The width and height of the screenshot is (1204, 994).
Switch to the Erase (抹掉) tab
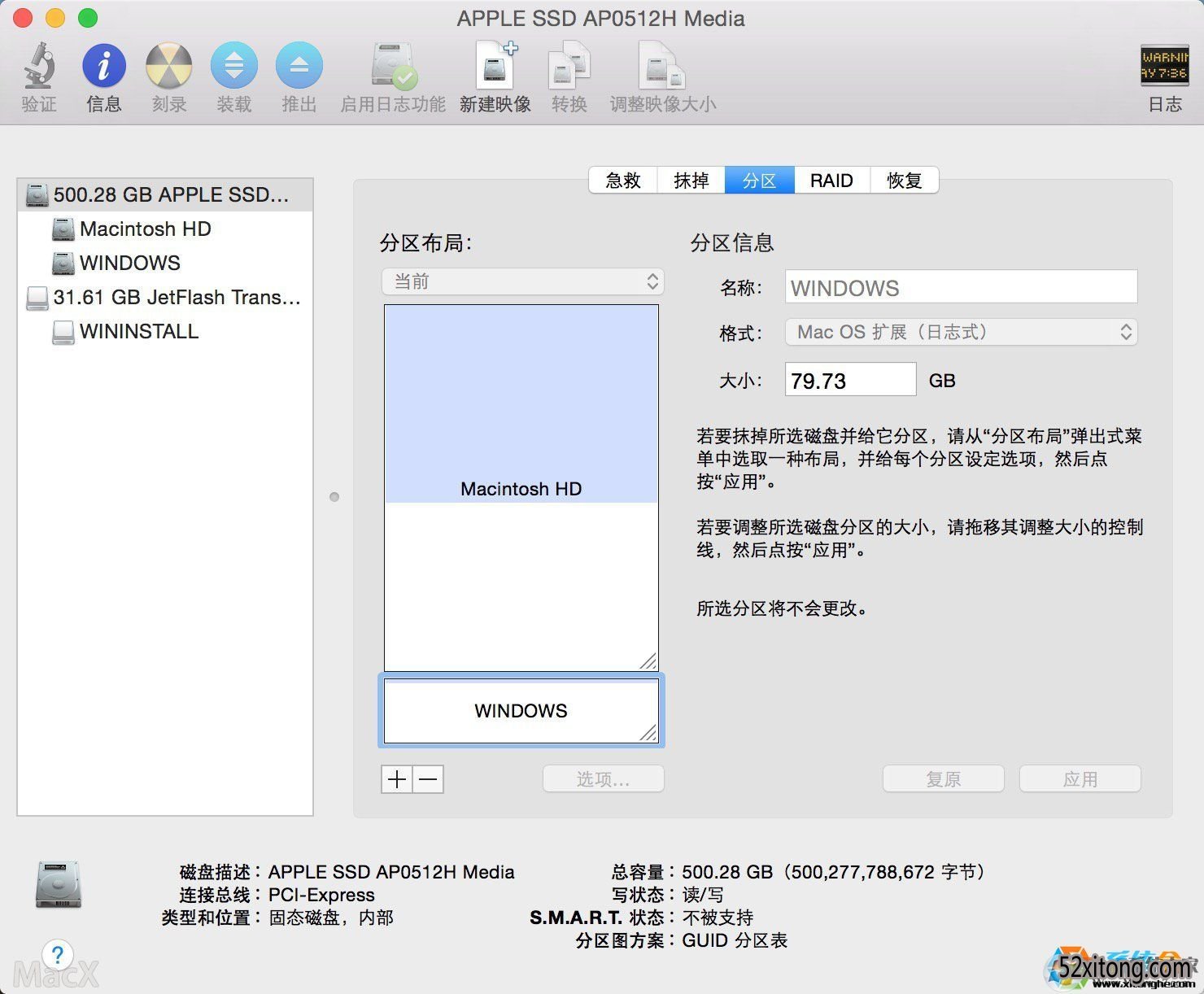click(691, 181)
